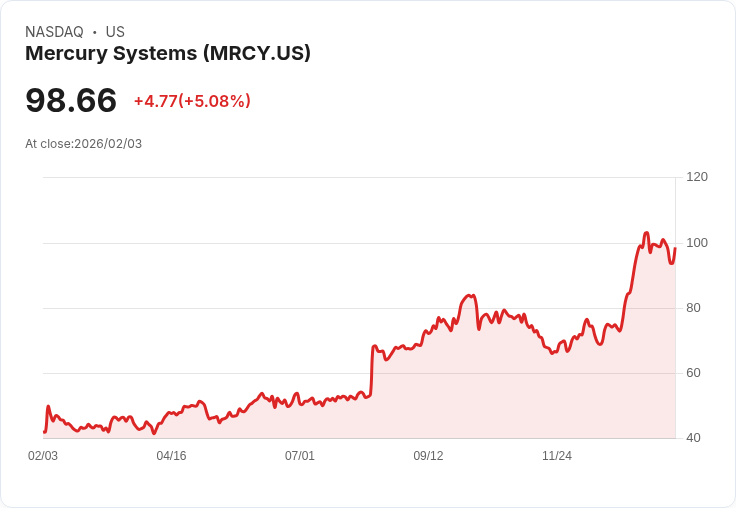Click the 40 y-axis label

click(693, 438)
